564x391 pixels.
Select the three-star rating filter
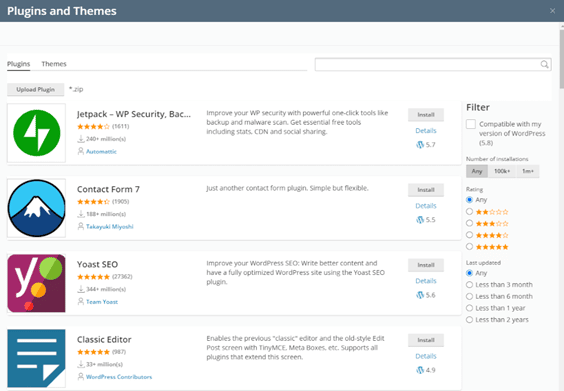pyautogui.click(x=469, y=223)
